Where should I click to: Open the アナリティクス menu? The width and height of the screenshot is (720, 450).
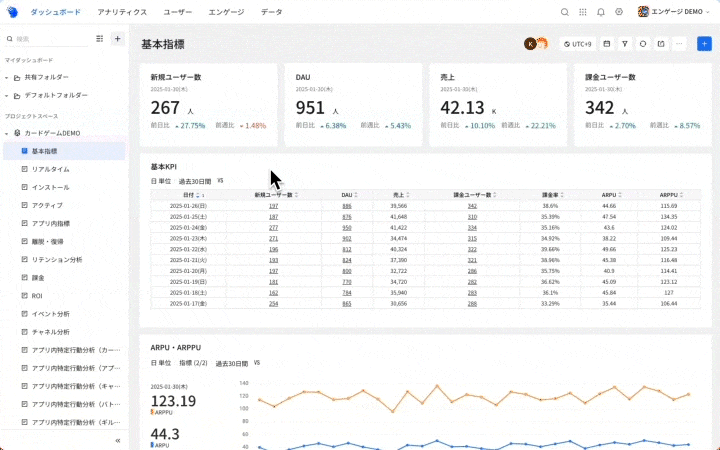(x=122, y=12)
